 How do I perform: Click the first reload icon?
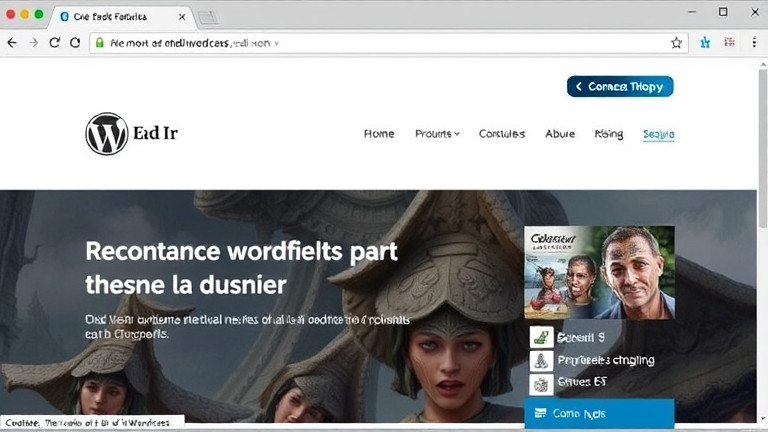point(54,43)
